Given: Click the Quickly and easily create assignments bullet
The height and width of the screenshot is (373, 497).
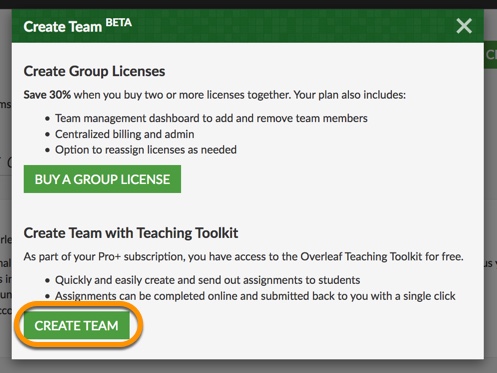Looking at the screenshot, I should point(207,280).
